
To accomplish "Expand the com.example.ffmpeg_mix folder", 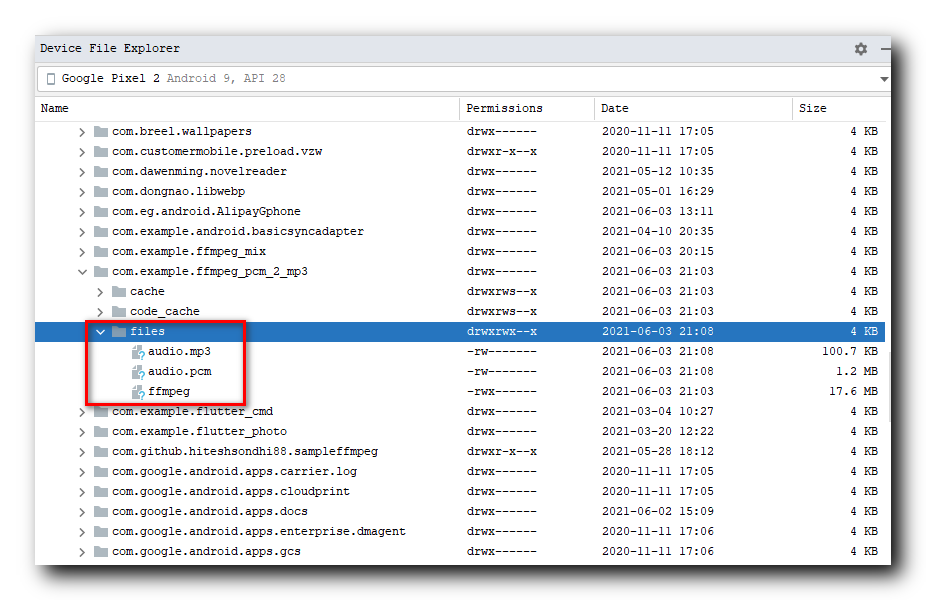I will 82,252.
